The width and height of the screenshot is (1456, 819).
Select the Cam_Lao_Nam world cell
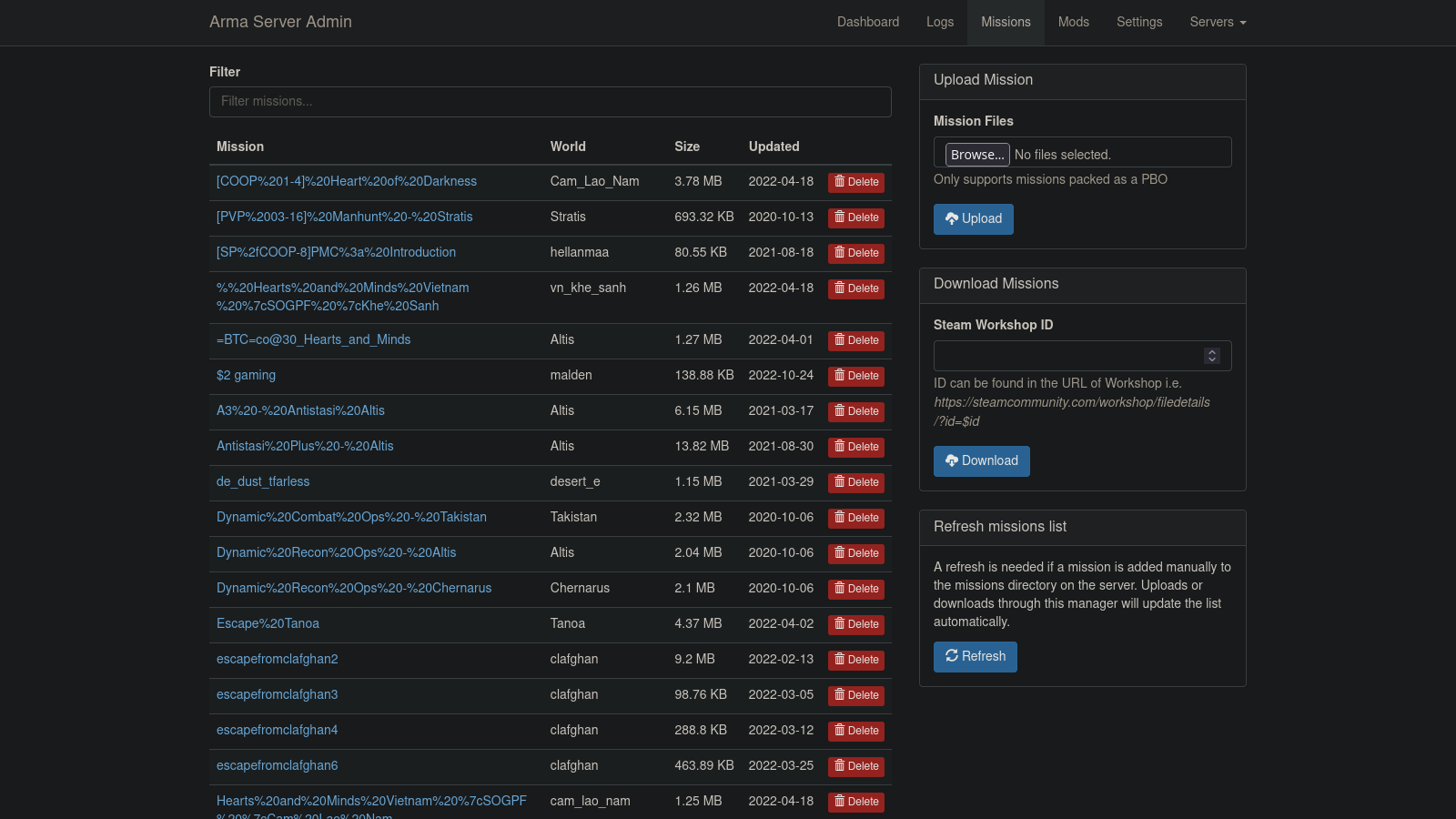point(594,181)
